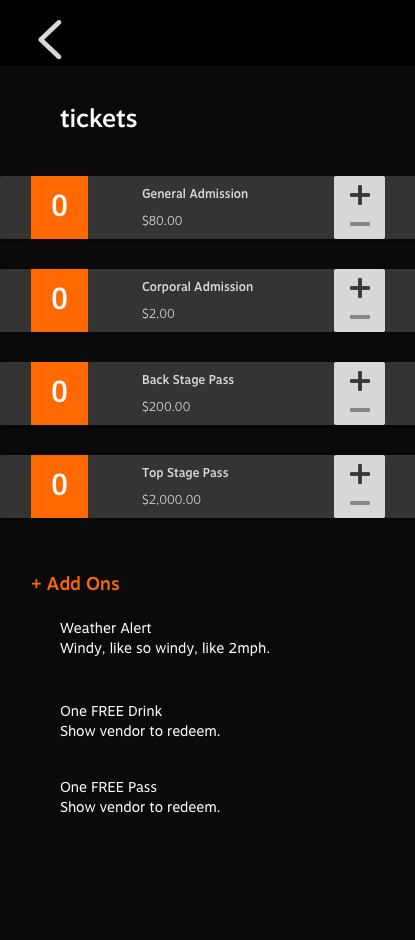The width and height of the screenshot is (415, 940).
Task: Select the orange Top Stage Pass quantity box
Action: point(59,486)
